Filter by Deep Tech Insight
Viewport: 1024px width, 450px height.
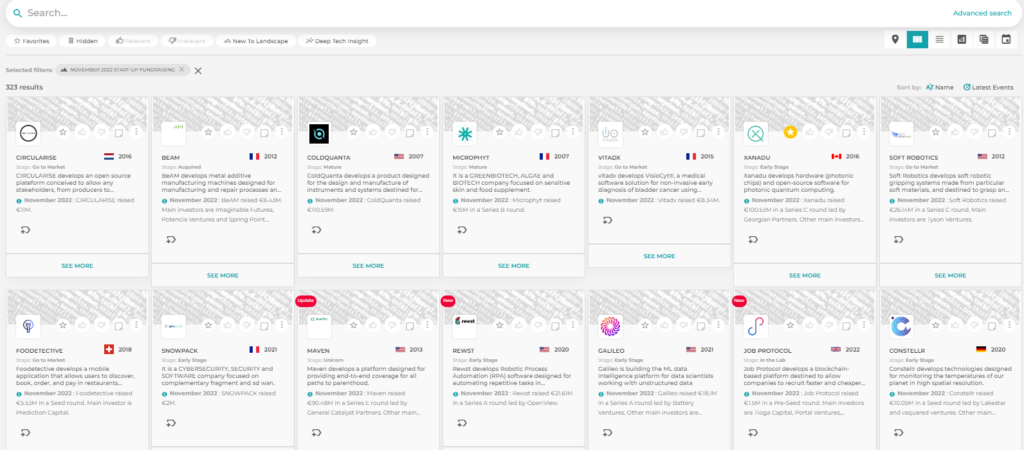[x=337, y=41]
